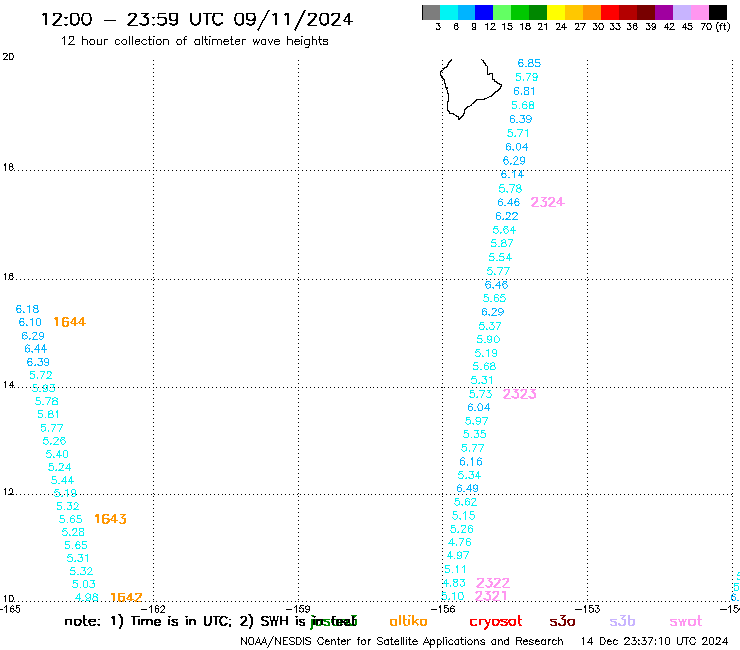
Task: Click the black swatch at the legend's end
Action: (x=717, y=13)
